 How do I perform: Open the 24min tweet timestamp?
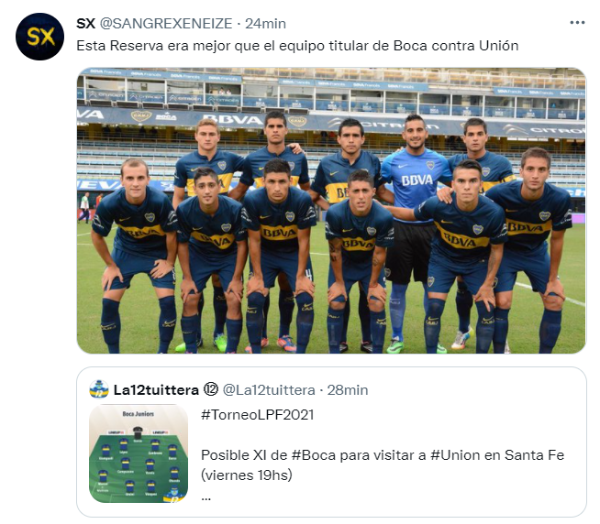click(x=266, y=23)
